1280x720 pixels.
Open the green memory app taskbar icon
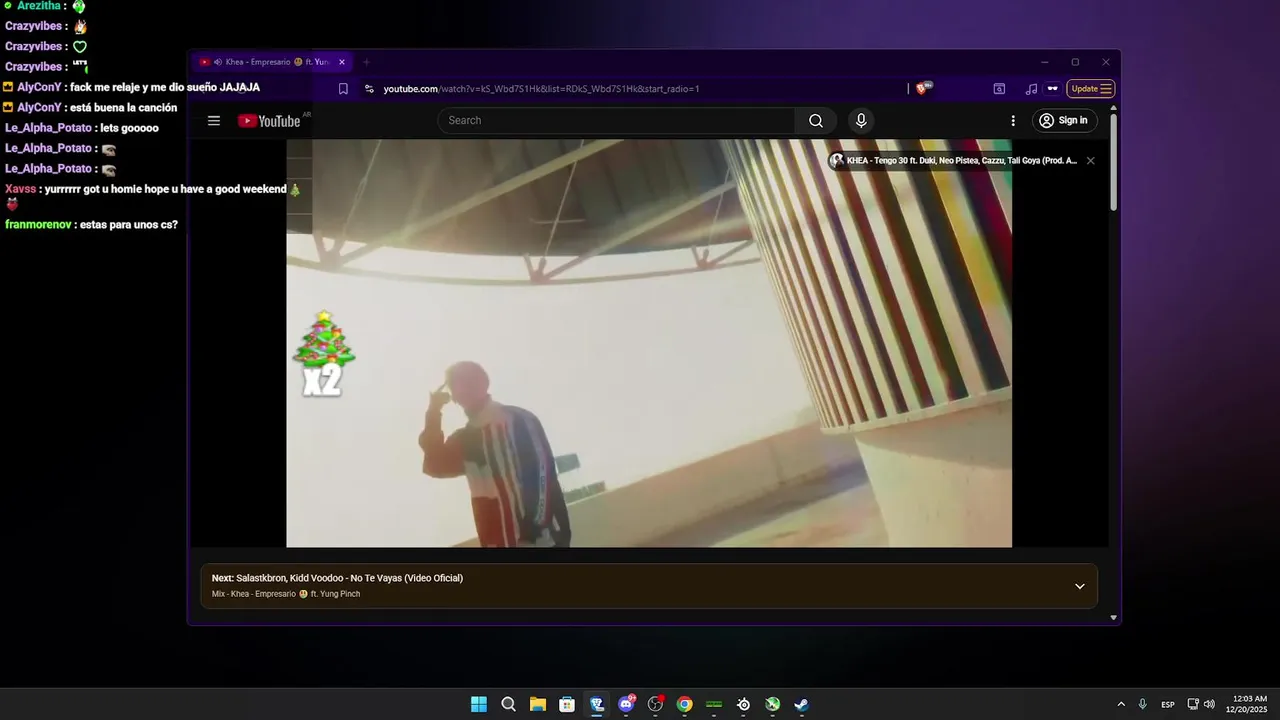click(x=714, y=704)
